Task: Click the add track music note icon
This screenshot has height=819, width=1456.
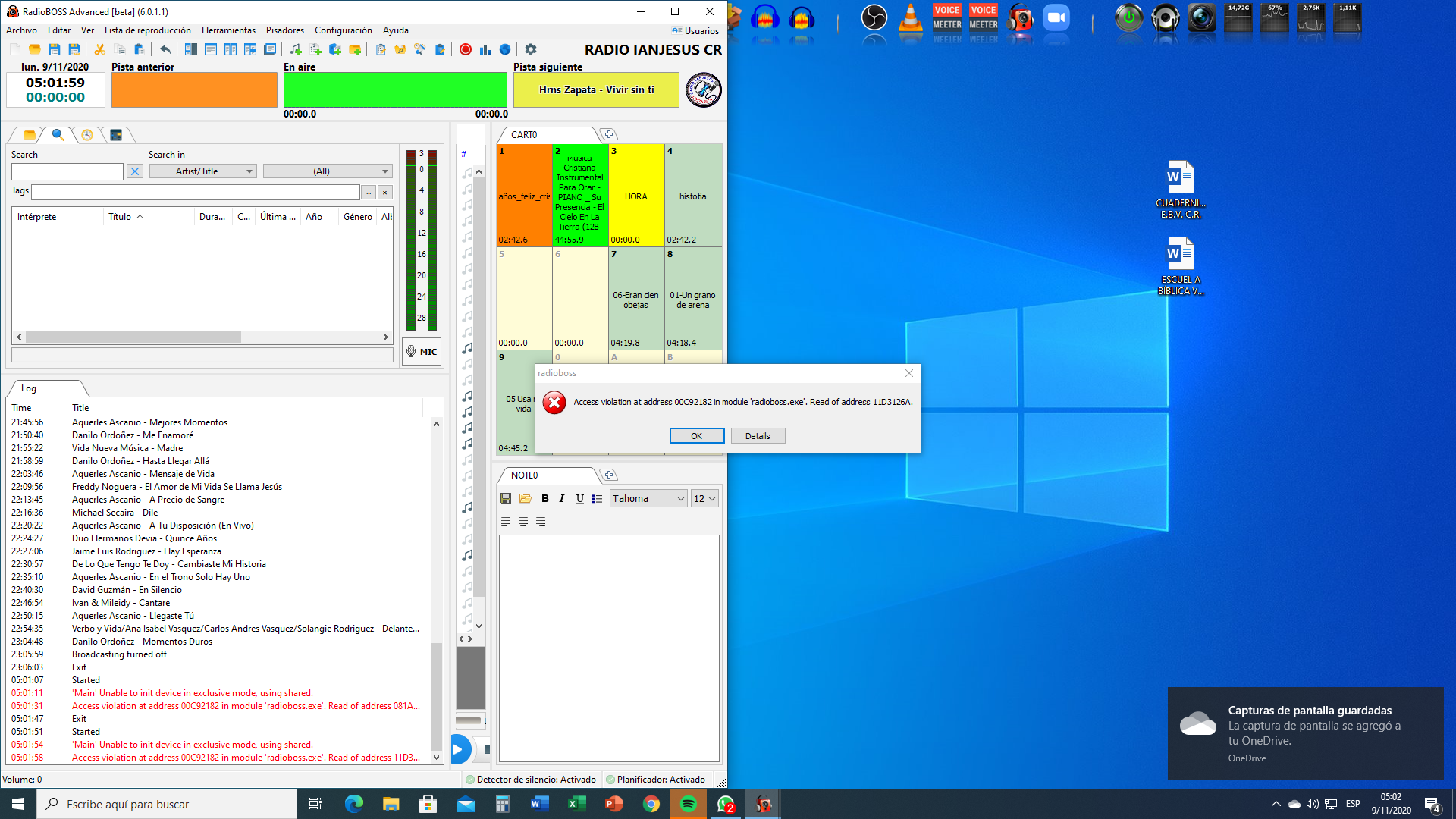Action: 295,50
